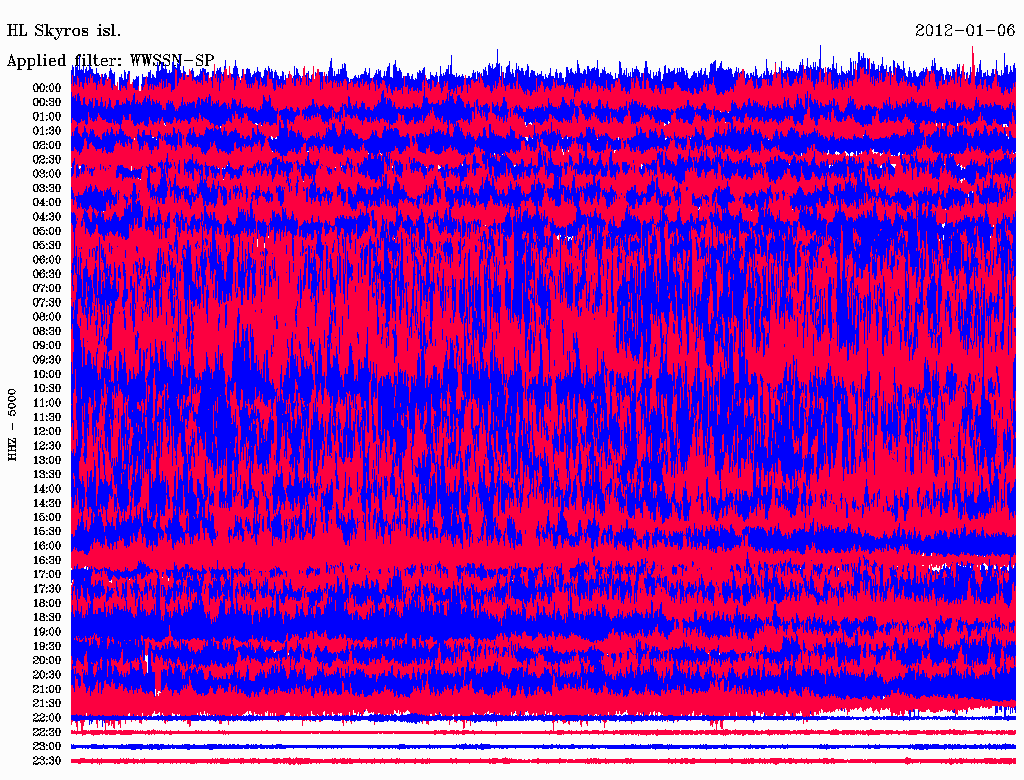Viewport: 1024px width, 780px height.
Task: Click the red 23:30 seismogram trace
Action: [x=543, y=761]
